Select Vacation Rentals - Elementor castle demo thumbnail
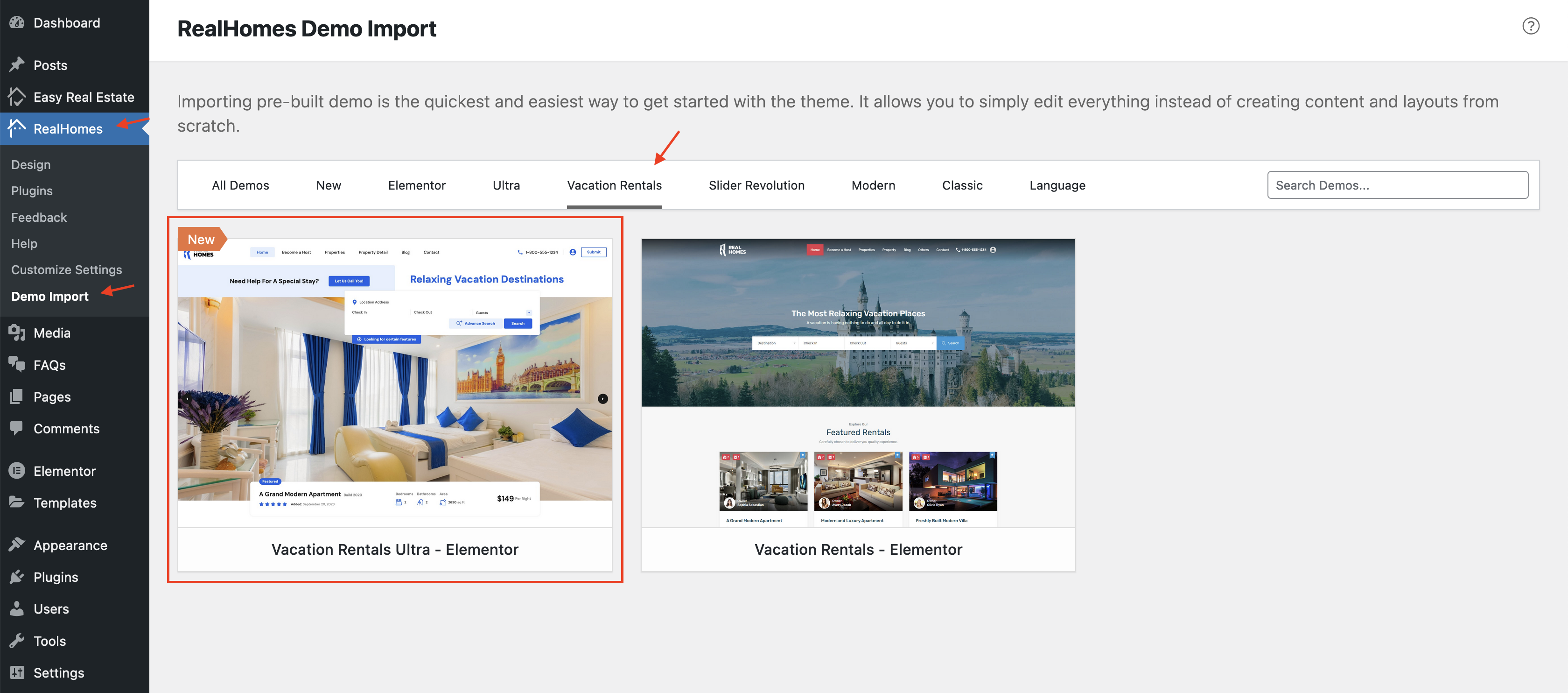This screenshot has height=693, width=1568. (x=858, y=383)
